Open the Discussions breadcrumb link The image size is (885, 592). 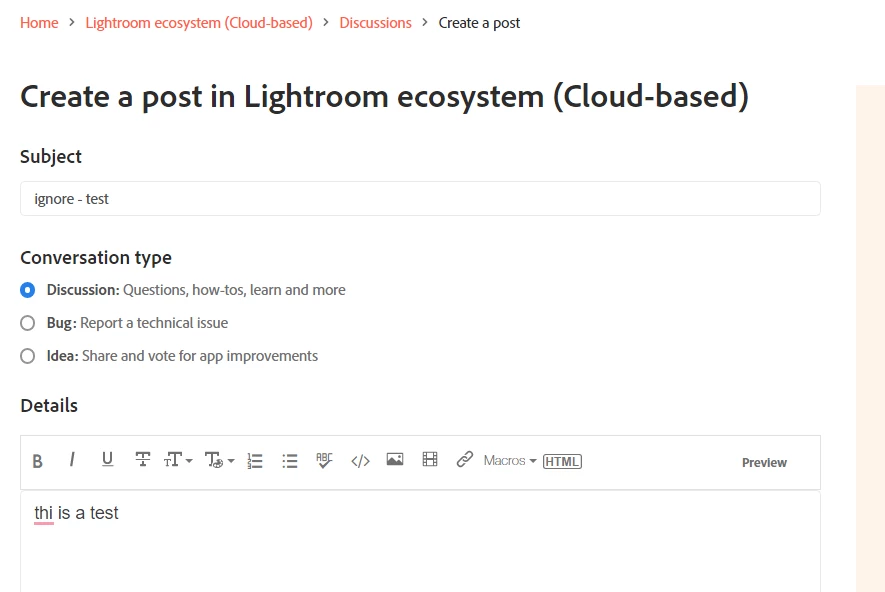coord(375,23)
